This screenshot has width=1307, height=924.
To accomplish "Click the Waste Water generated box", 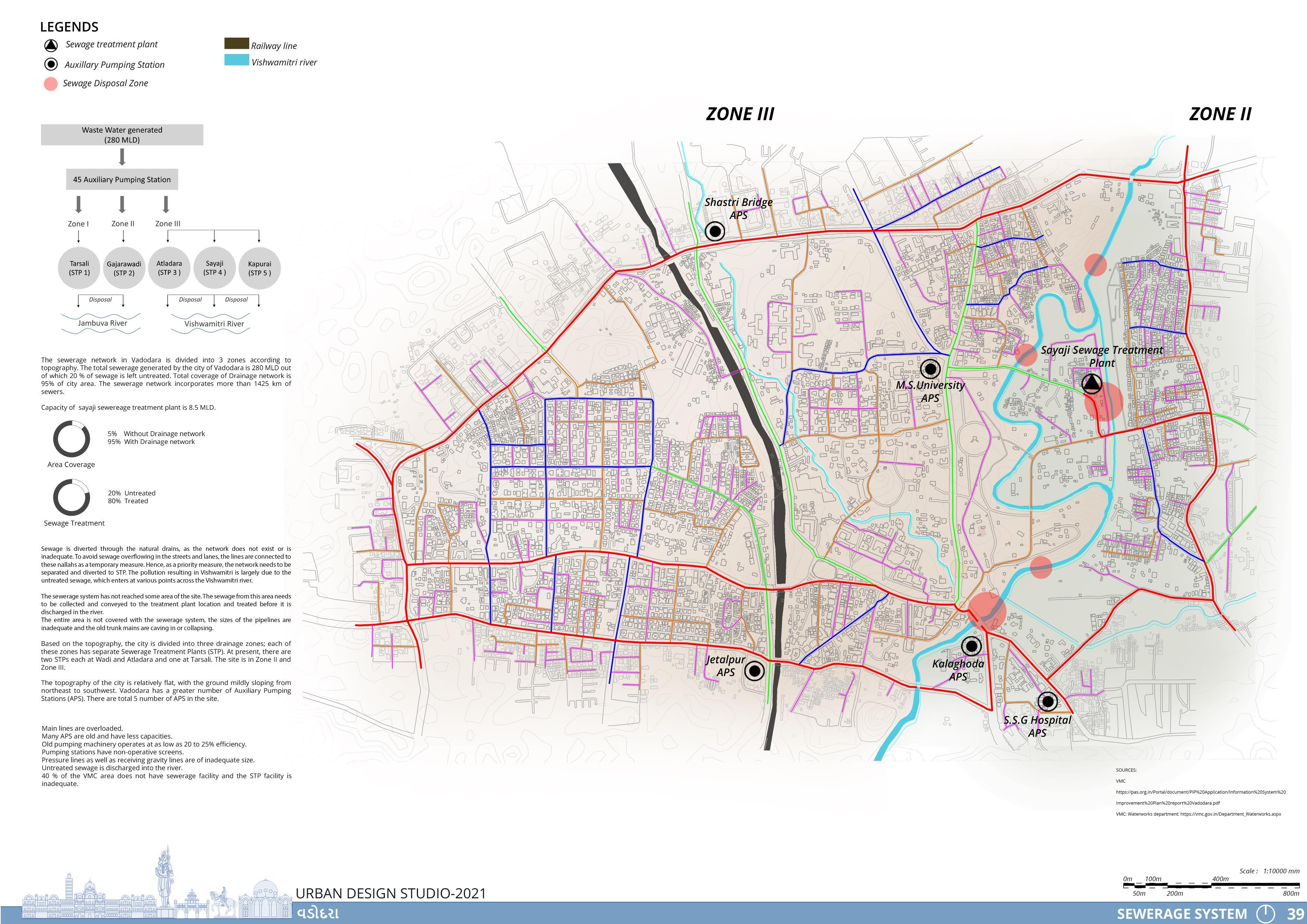I will [122, 135].
